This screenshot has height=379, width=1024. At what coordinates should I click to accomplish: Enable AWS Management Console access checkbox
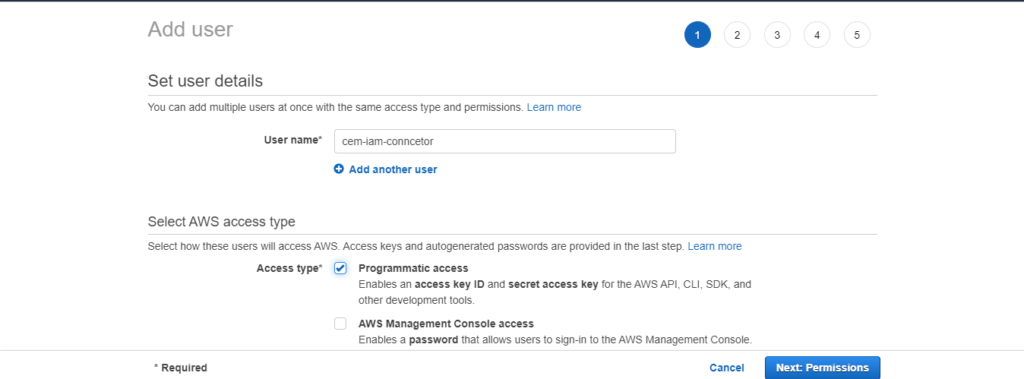coord(340,323)
